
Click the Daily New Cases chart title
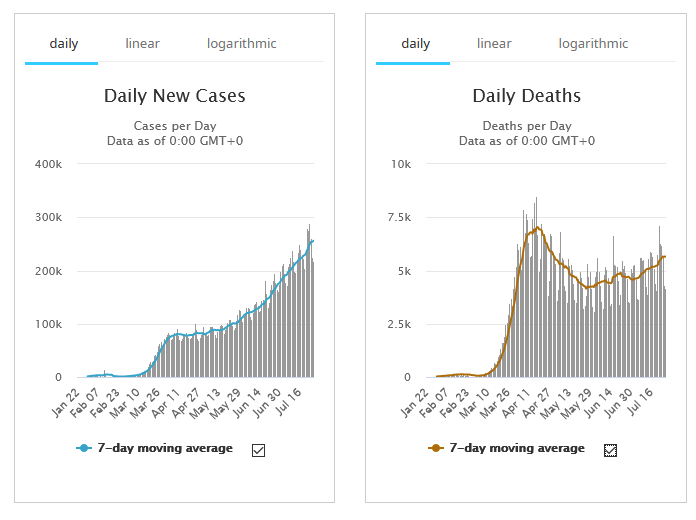tap(175, 97)
